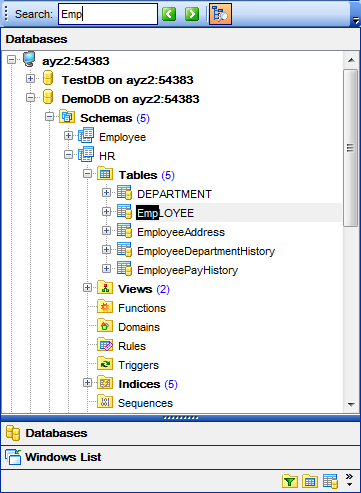361x493 pixels.
Task: Collapse the HR schema node
Action: 68,155
